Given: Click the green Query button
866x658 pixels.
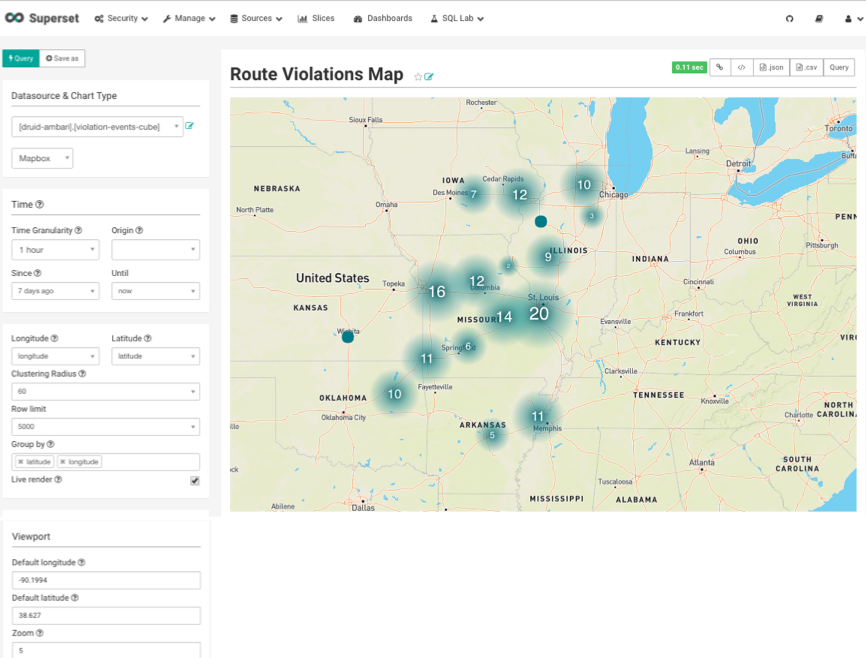Looking at the screenshot, I should coord(20,58).
